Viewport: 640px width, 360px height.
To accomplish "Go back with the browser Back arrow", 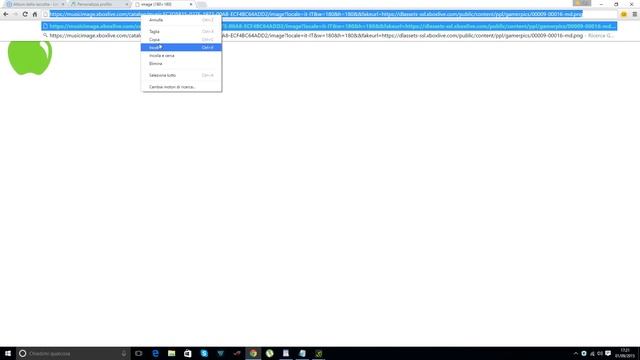I will 6,14.
